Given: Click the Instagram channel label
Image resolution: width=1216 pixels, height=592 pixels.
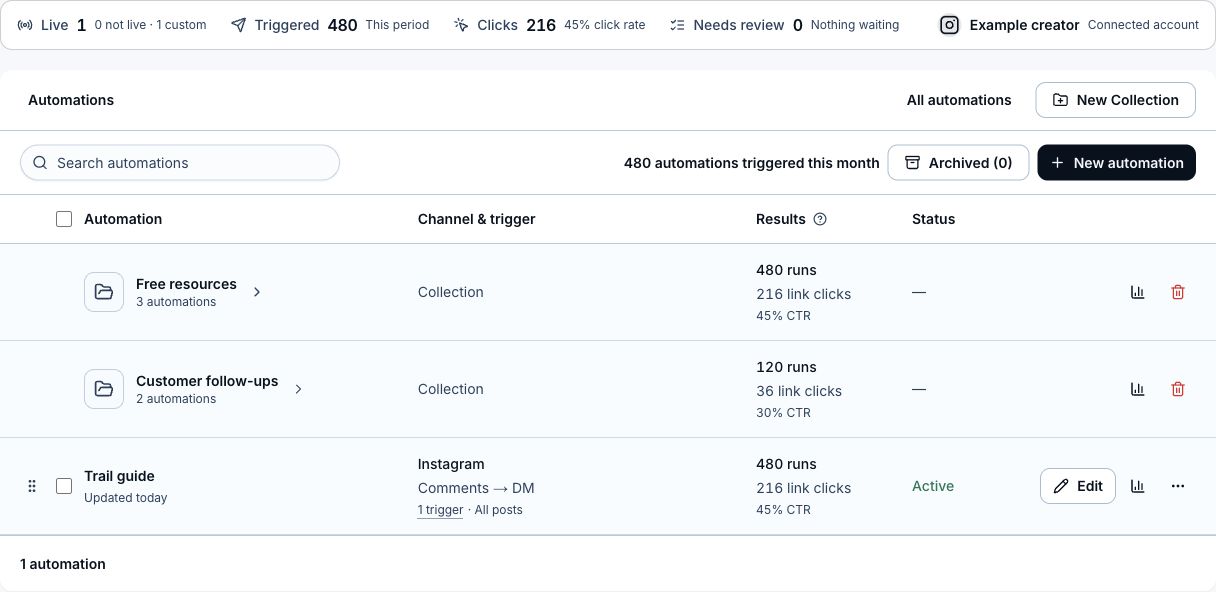Looking at the screenshot, I should pyautogui.click(x=451, y=464).
